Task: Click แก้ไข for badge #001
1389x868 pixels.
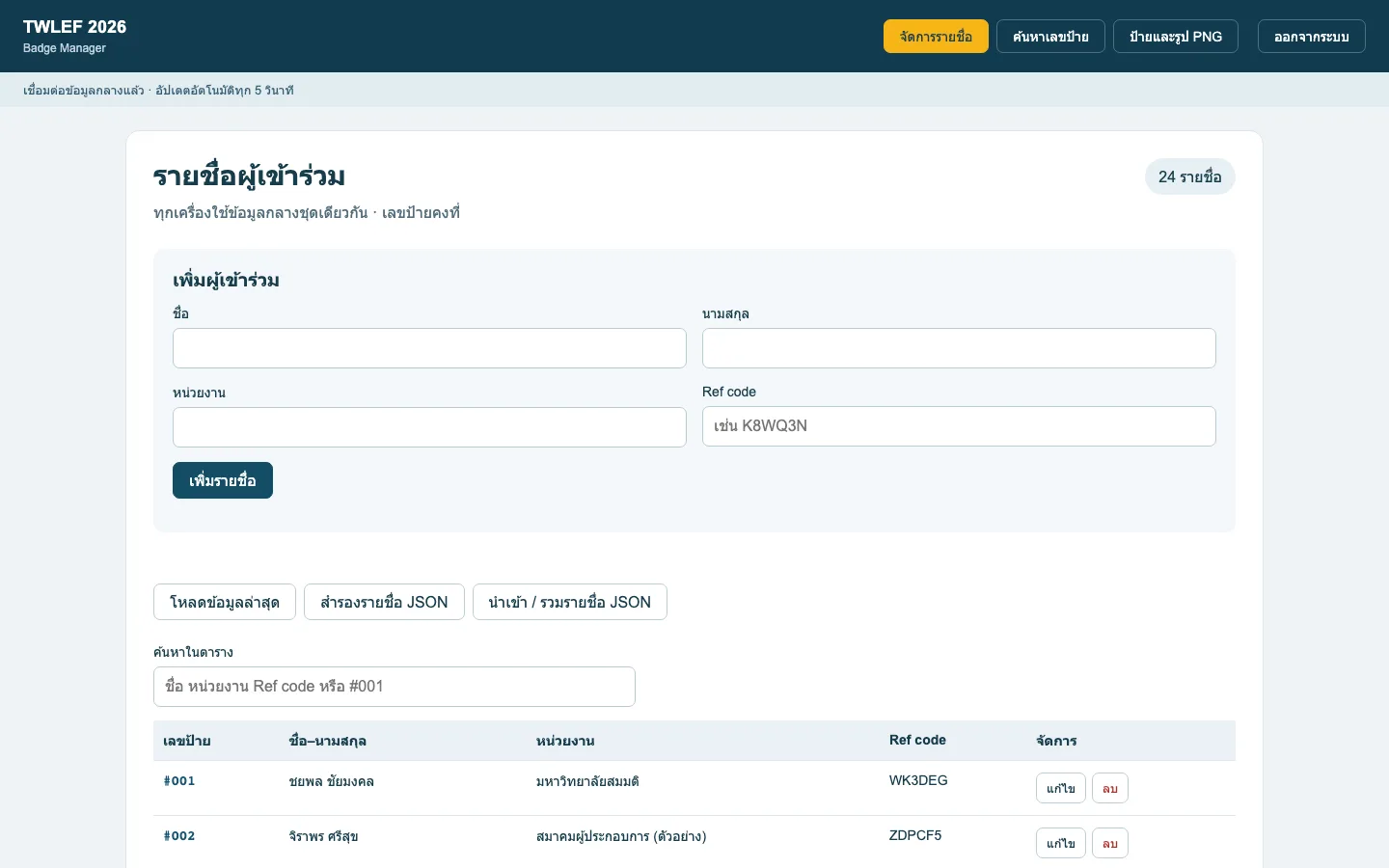Action: [x=1061, y=788]
